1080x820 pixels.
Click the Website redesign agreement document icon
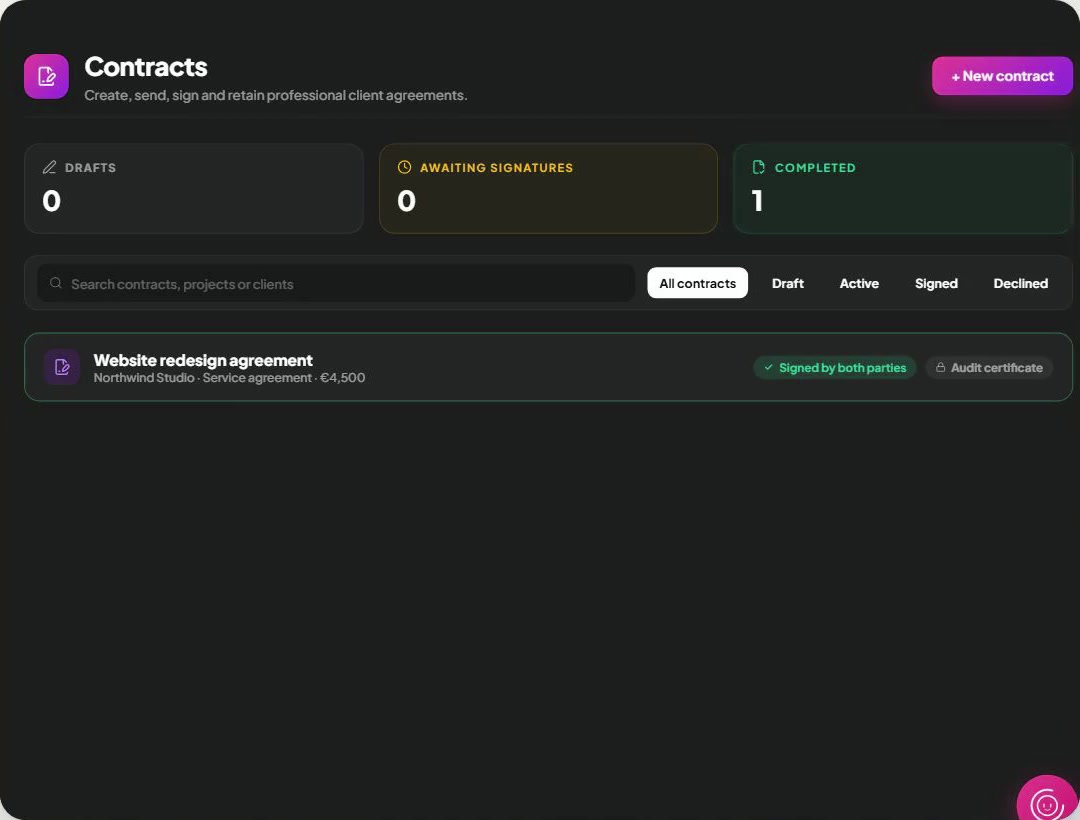pos(62,367)
